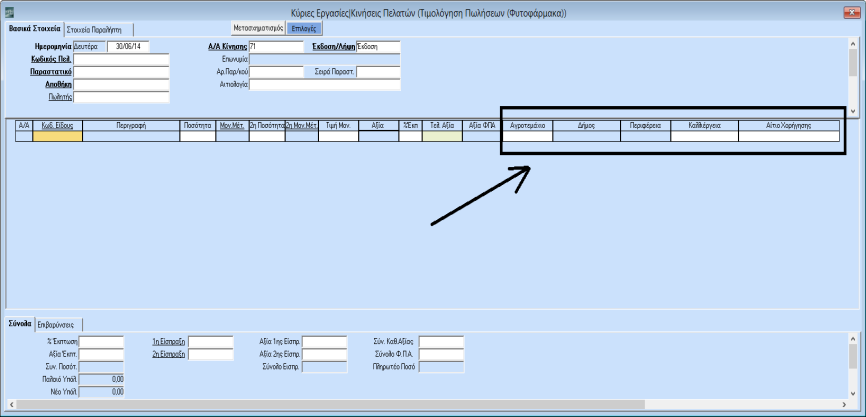This screenshot has width=866, height=417.
Task: Click the 1η Είσπραξη link label
Action: click(x=169, y=342)
